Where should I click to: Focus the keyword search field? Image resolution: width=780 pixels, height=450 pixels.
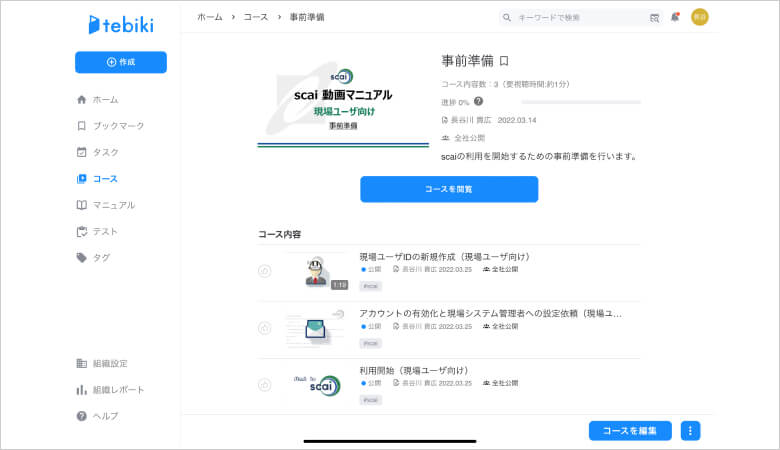581,17
